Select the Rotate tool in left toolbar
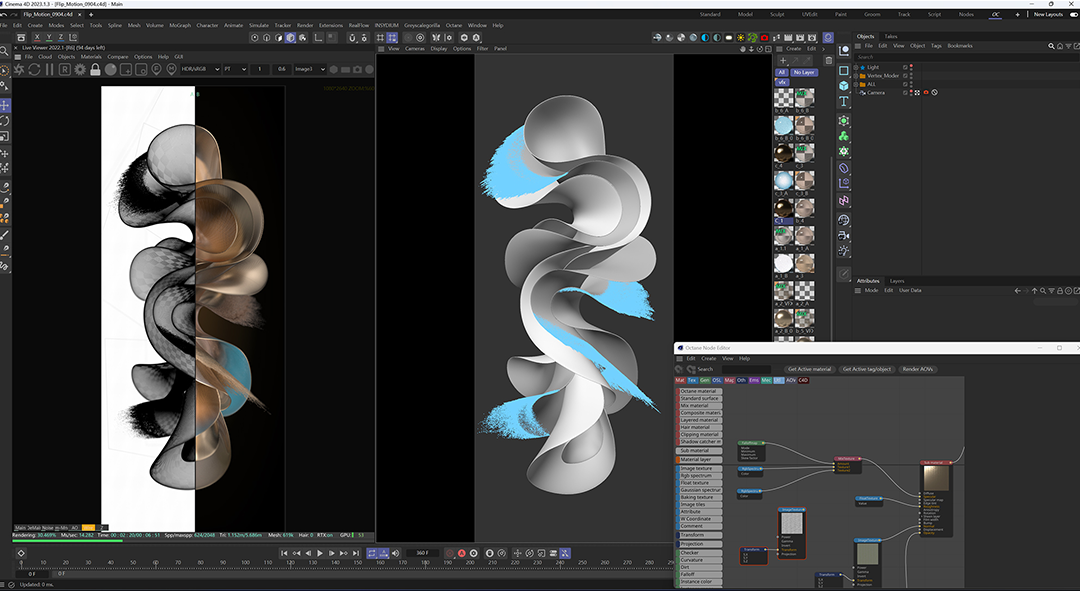This screenshot has height=591, width=1080. click(x=5, y=121)
